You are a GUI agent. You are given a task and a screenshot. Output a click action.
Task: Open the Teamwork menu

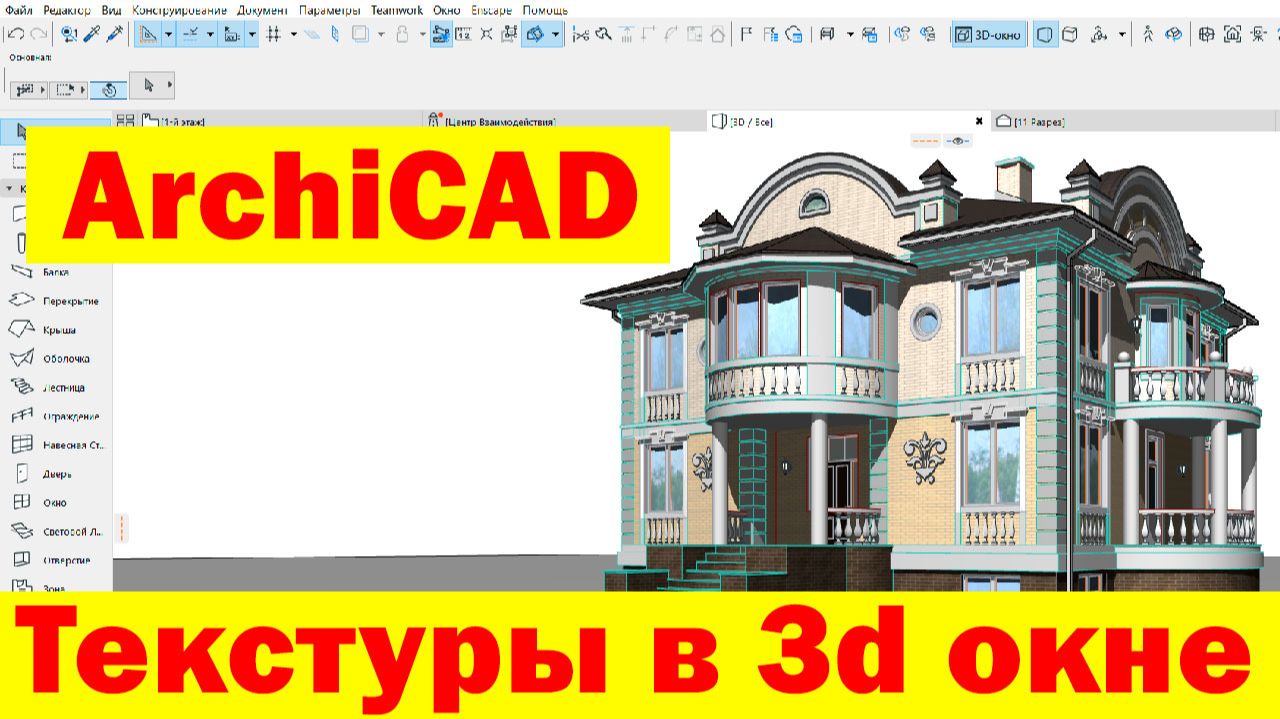point(396,10)
